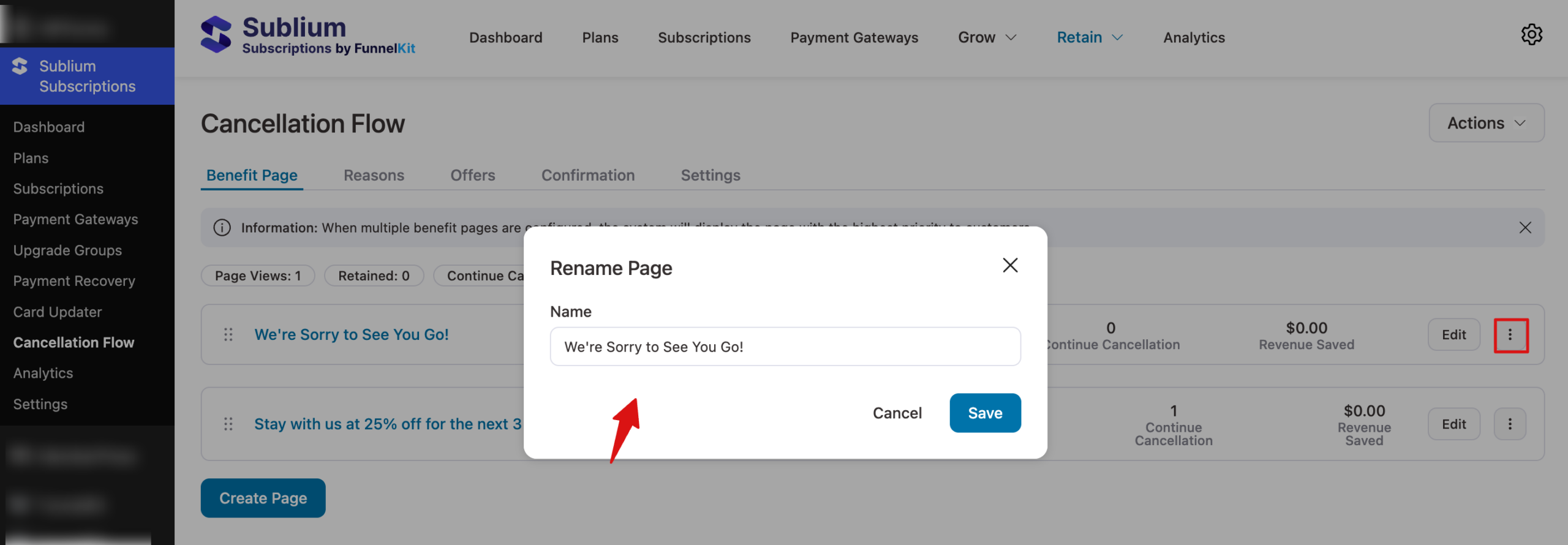
Task: Click drag handle of Stay with us page
Action: point(228,424)
